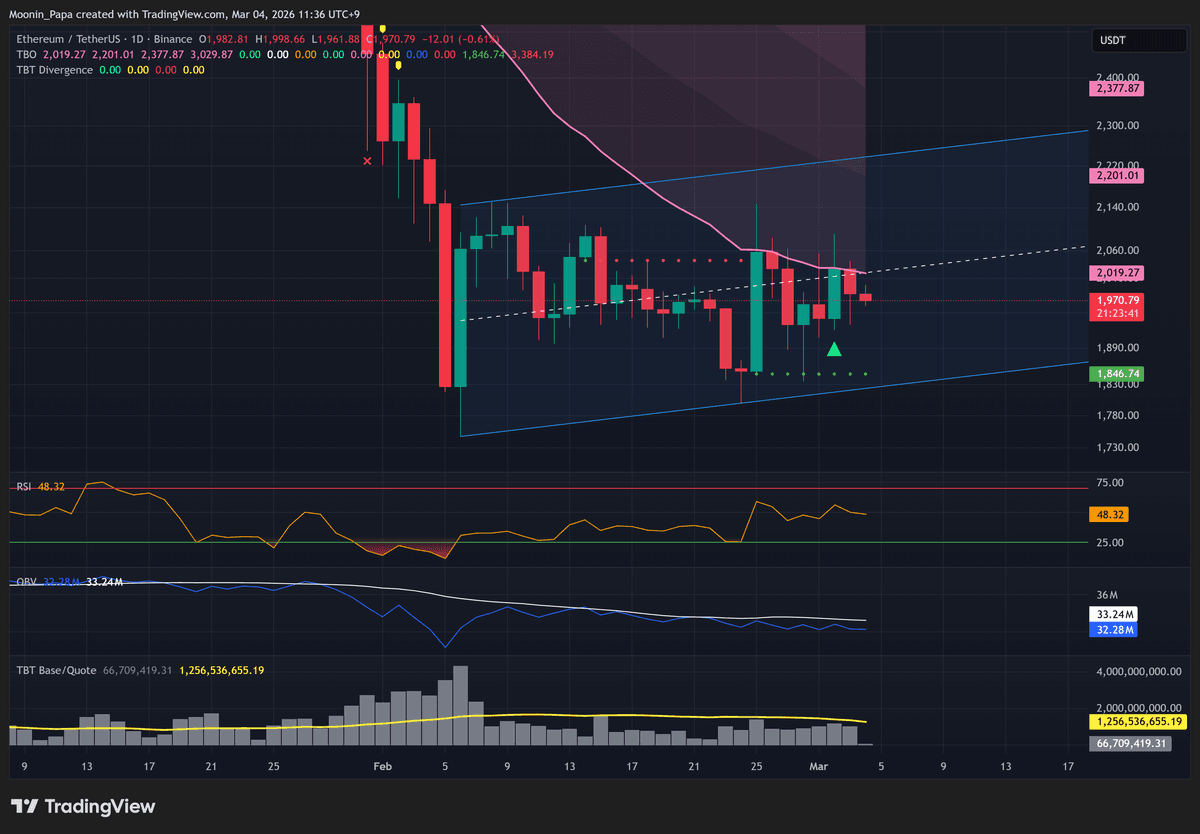The width and height of the screenshot is (1200, 834).
Task: Select the TBT Base/Quote indicator legend
Action: pyautogui.click(x=56, y=670)
